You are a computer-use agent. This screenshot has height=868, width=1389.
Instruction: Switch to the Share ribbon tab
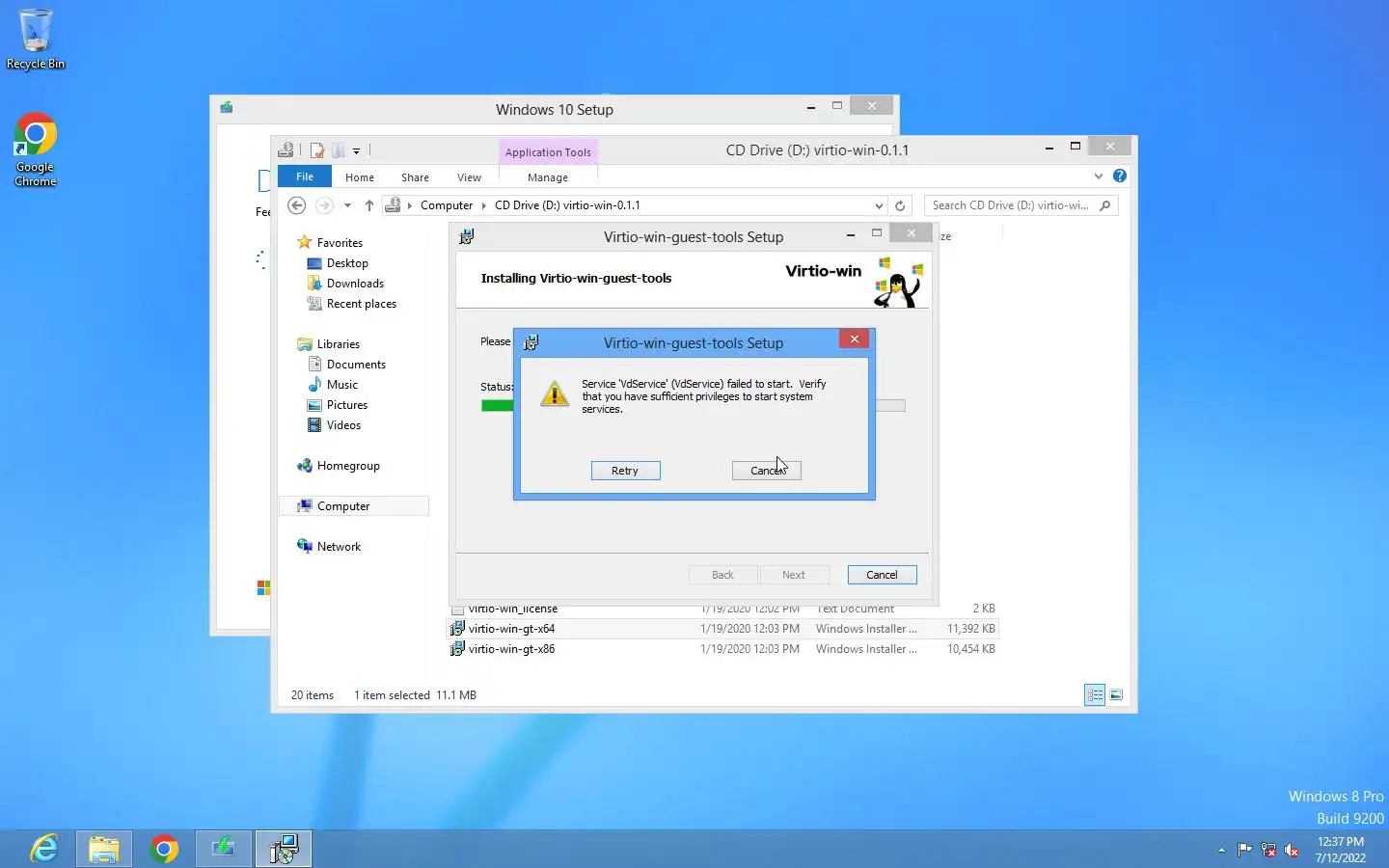(415, 177)
